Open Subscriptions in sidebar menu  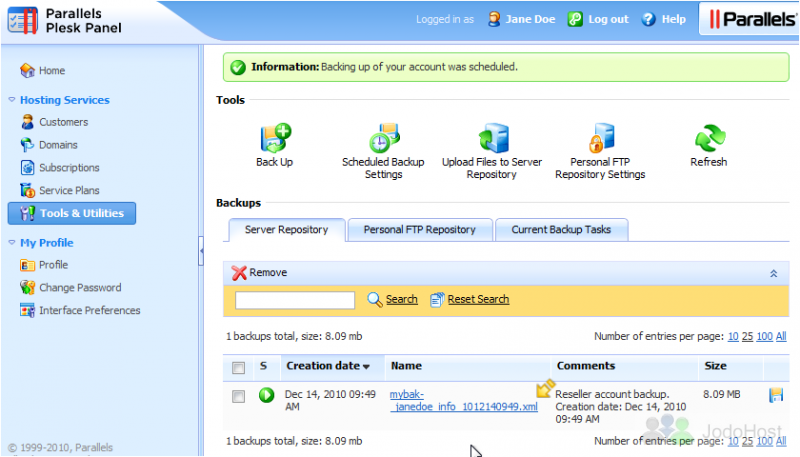click(x=69, y=167)
